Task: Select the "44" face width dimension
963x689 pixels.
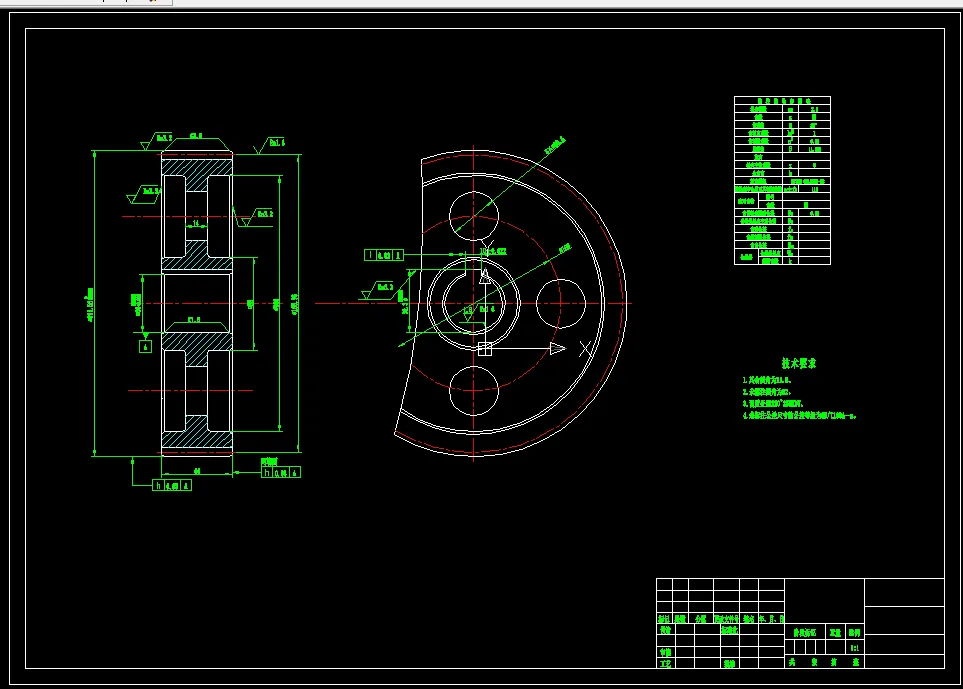Action: click(197, 471)
